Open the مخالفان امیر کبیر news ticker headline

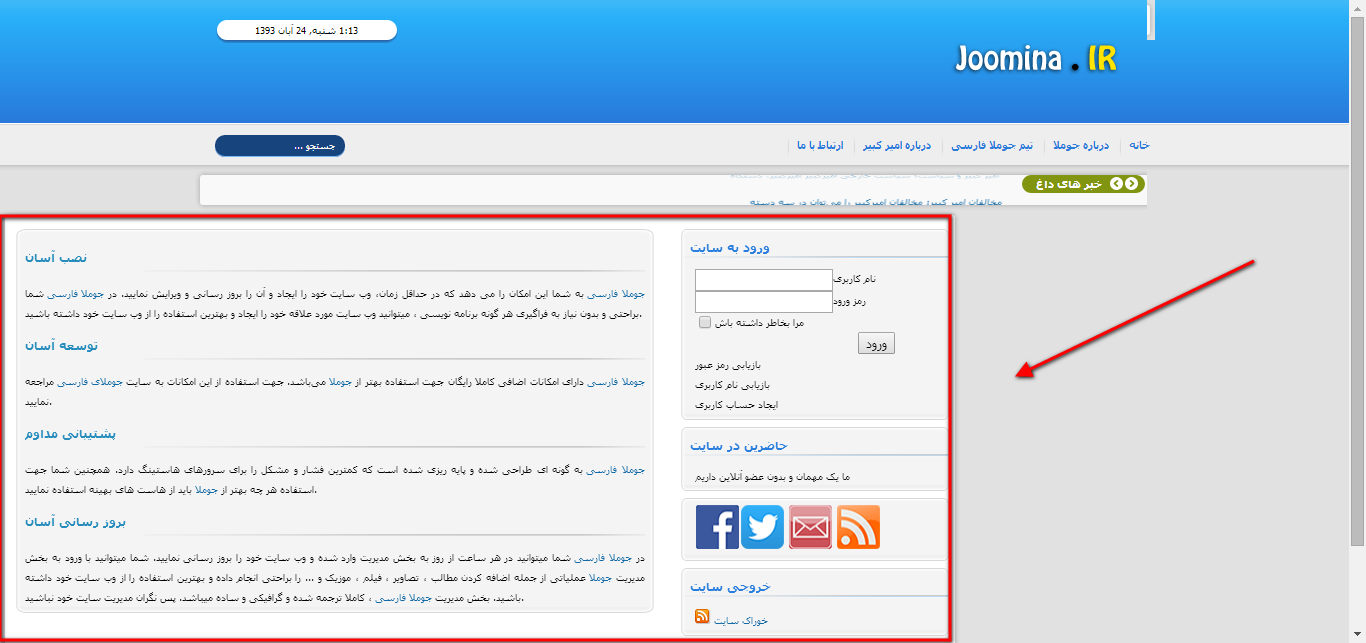point(875,202)
